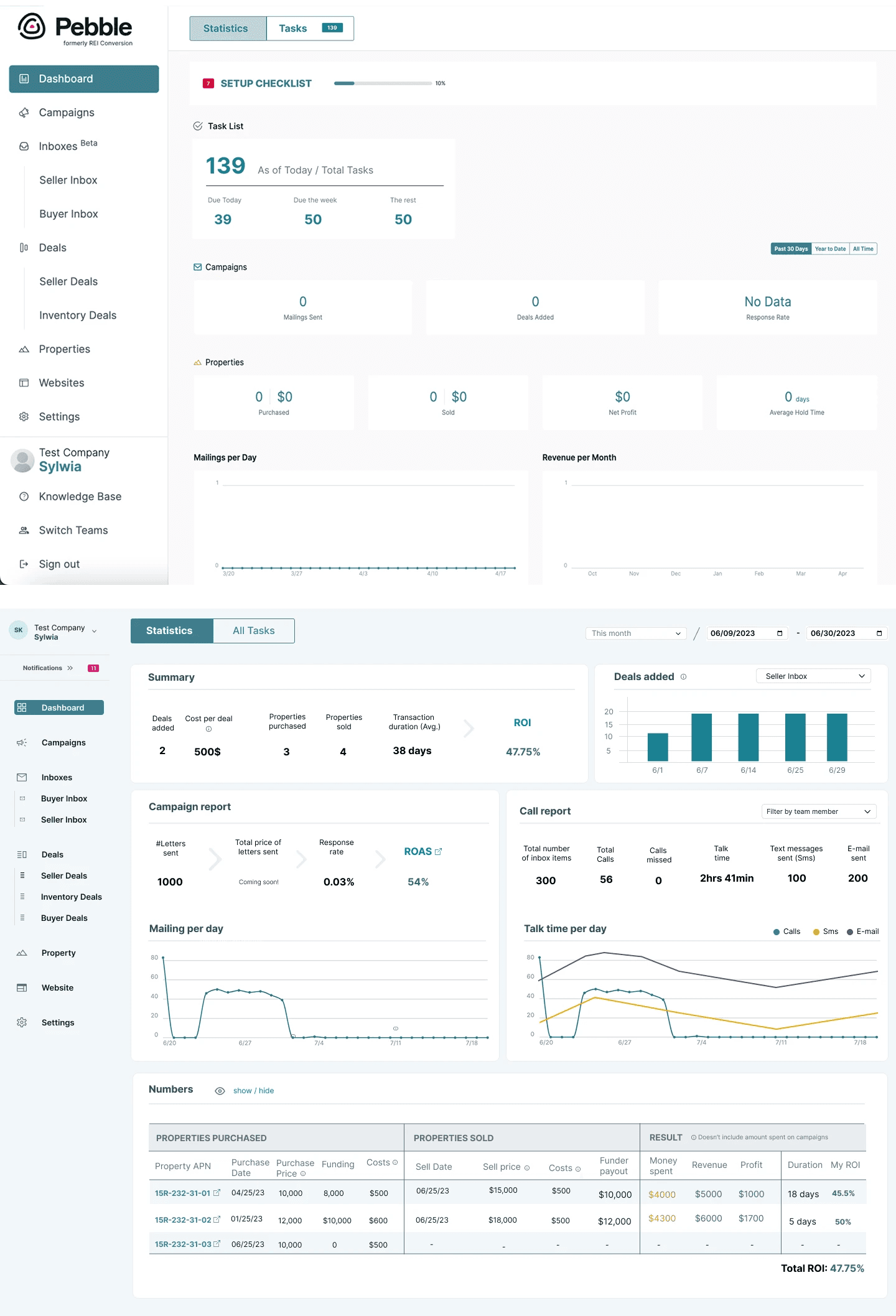Image resolution: width=896 pixels, height=1316 pixels.
Task: Click the Knowledge Base help icon
Action: point(24,497)
